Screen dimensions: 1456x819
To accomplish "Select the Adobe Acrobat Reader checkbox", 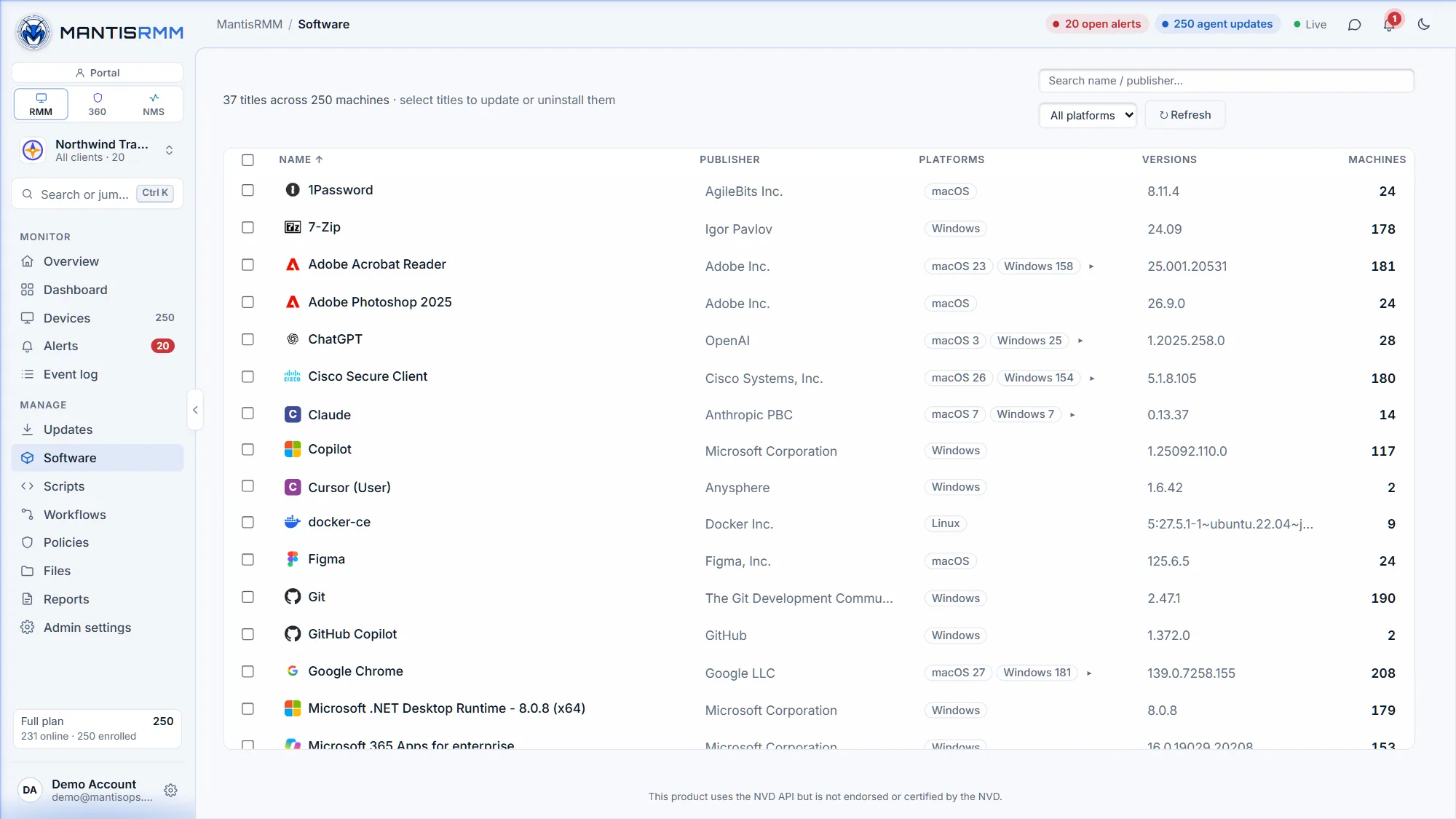I will pyautogui.click(x=248, y=265).
